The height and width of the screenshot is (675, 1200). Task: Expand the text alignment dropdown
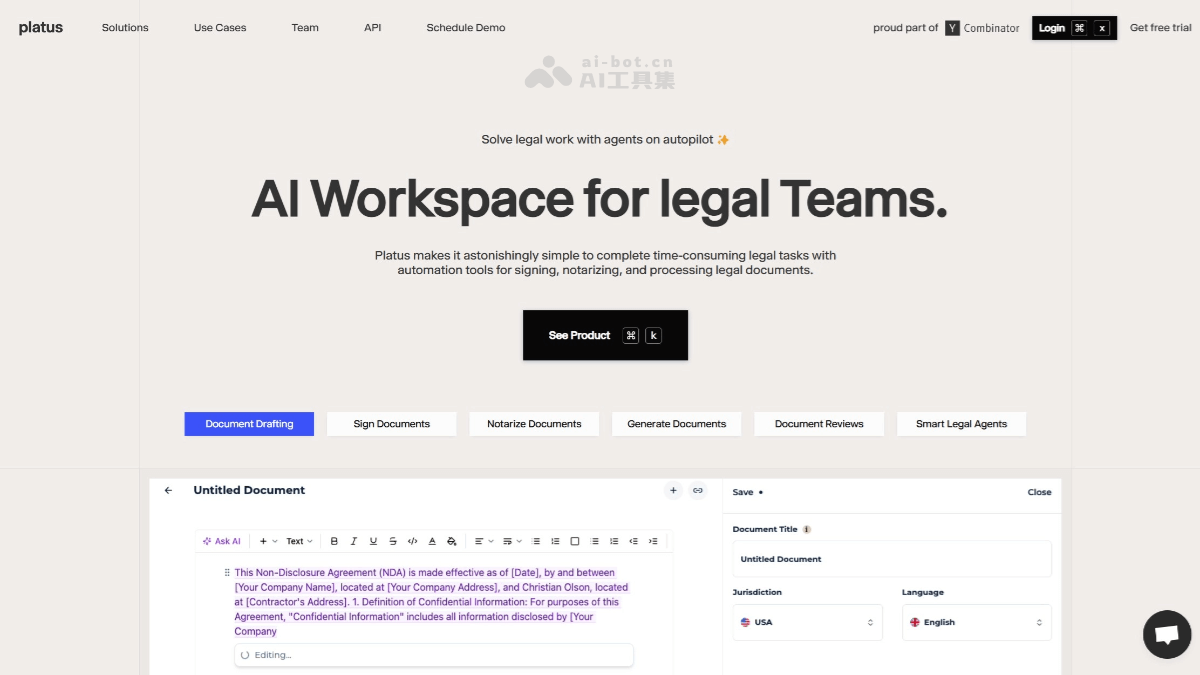(x=484, y=541)
